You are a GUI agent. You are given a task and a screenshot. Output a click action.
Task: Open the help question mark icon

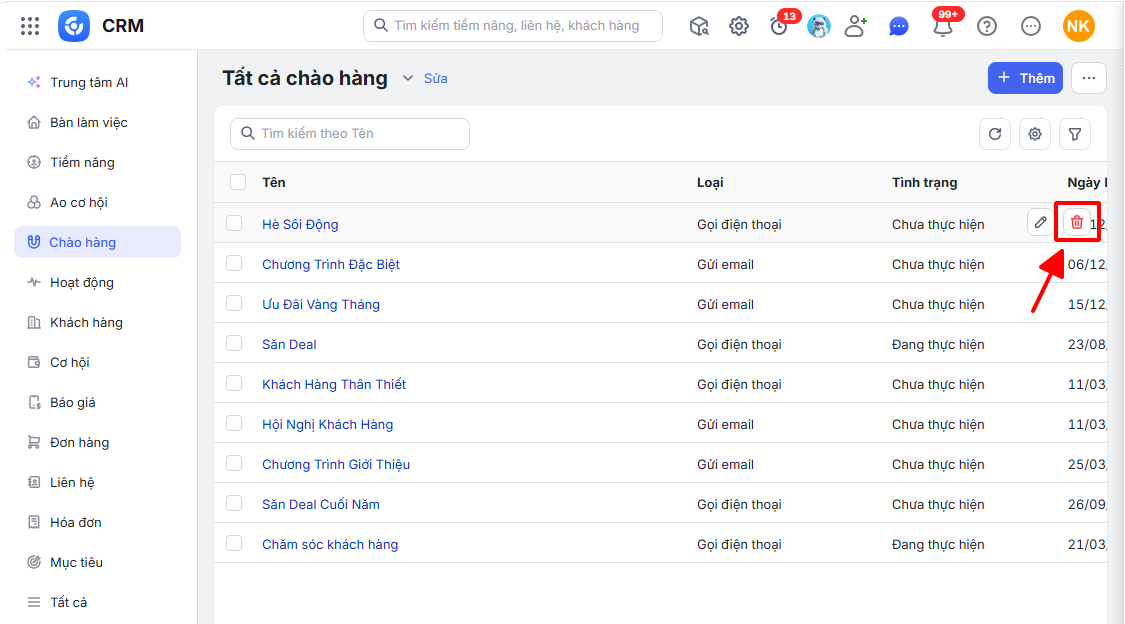click(987, 27)
